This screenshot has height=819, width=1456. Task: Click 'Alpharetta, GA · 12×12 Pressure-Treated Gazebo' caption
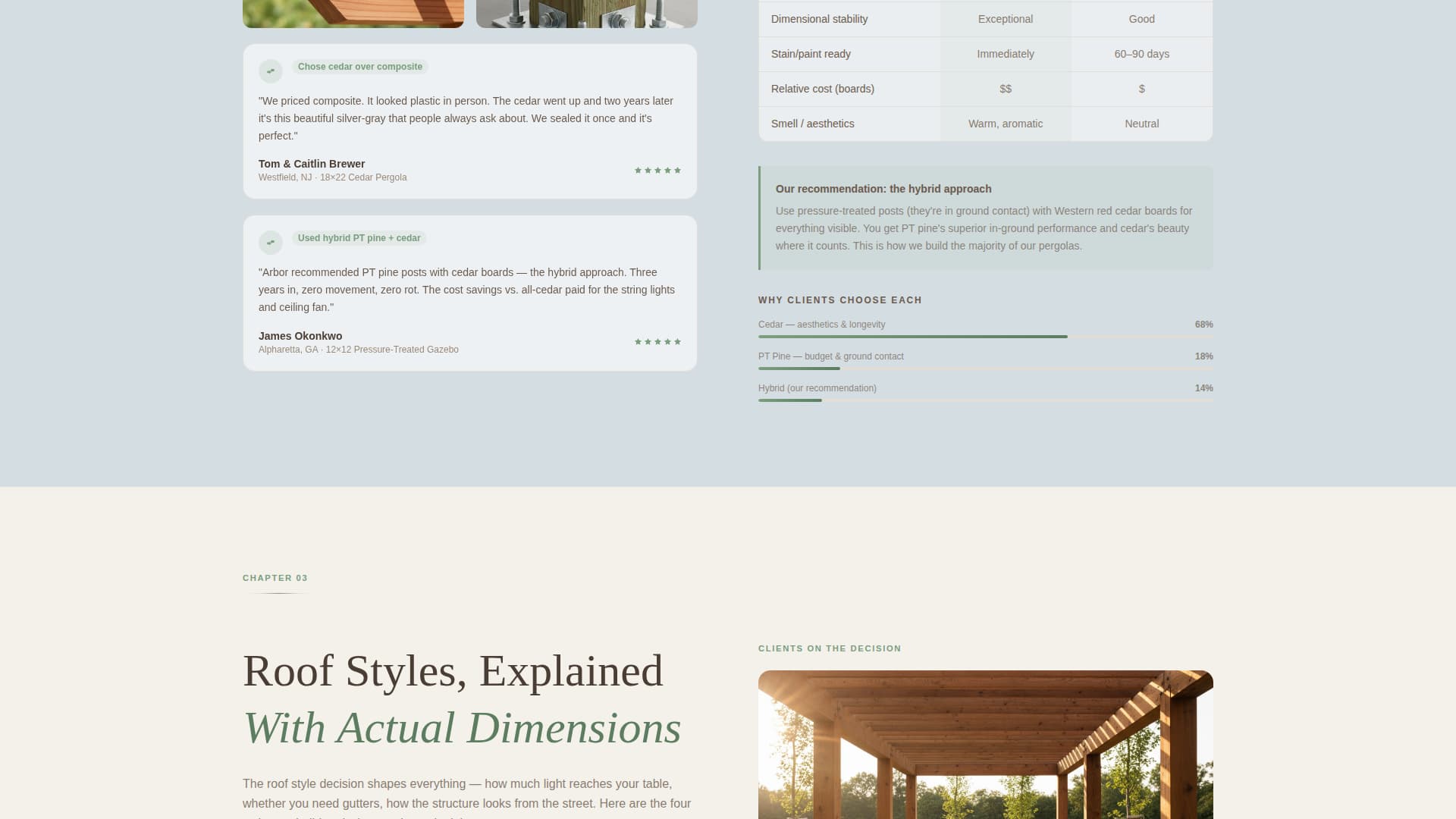tap(359, 350)
